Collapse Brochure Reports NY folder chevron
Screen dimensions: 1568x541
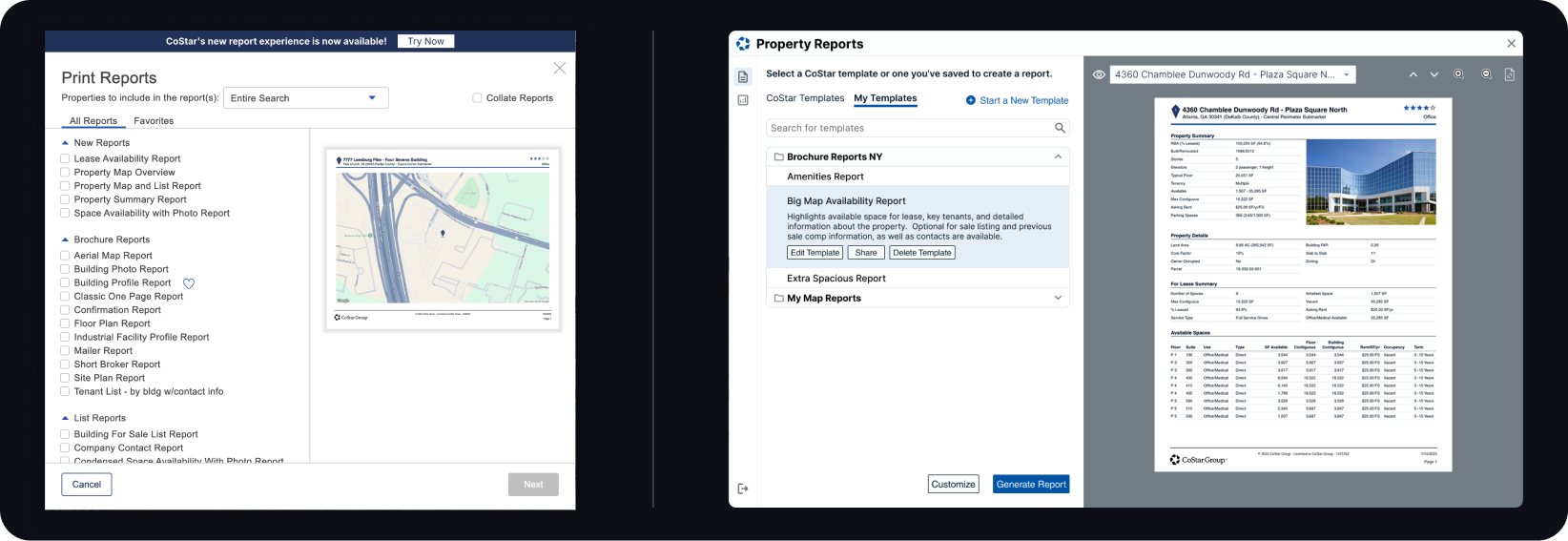(x=1058, y=156)
